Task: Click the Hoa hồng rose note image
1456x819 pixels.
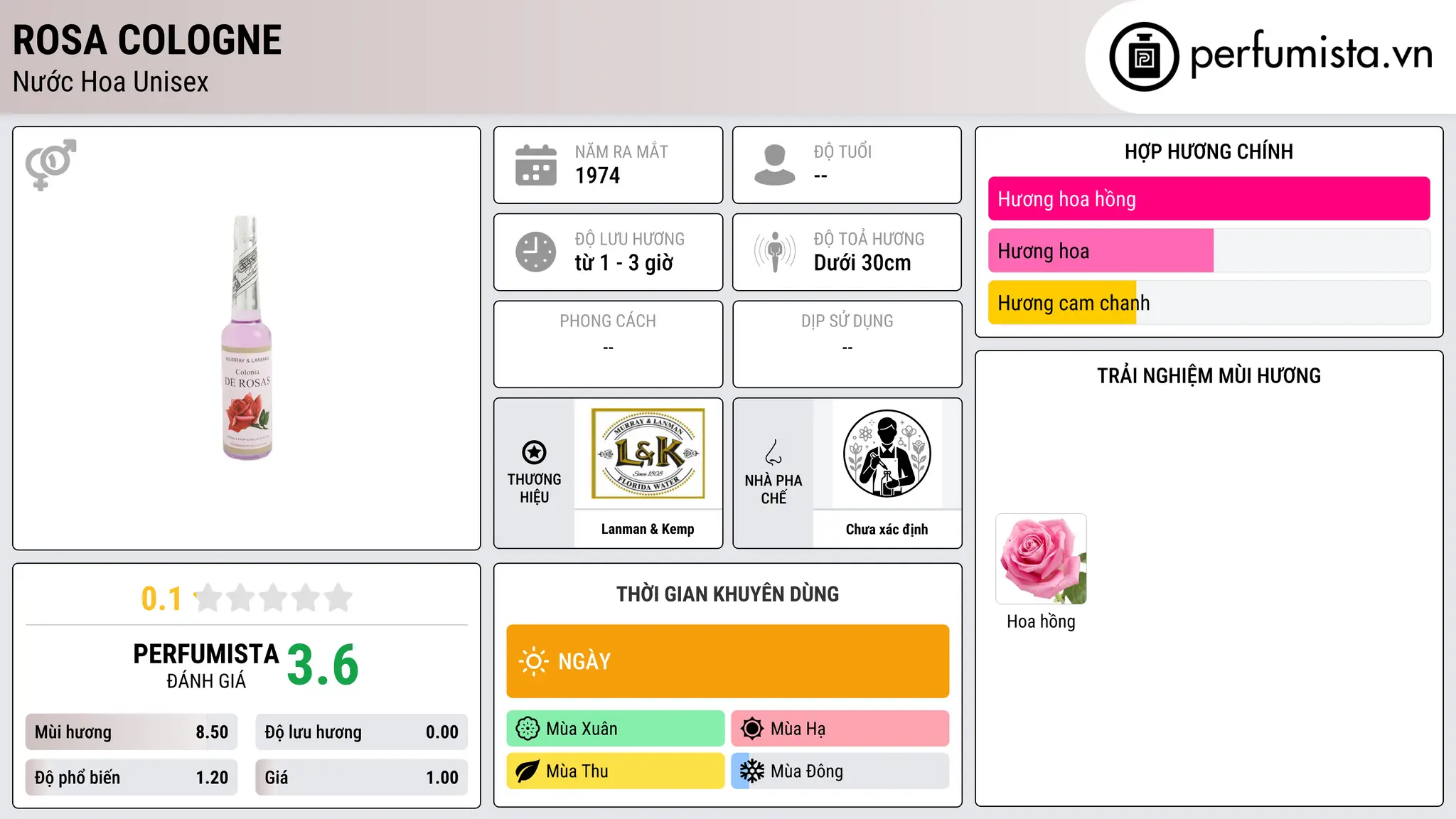Action: coord(1041,559)
